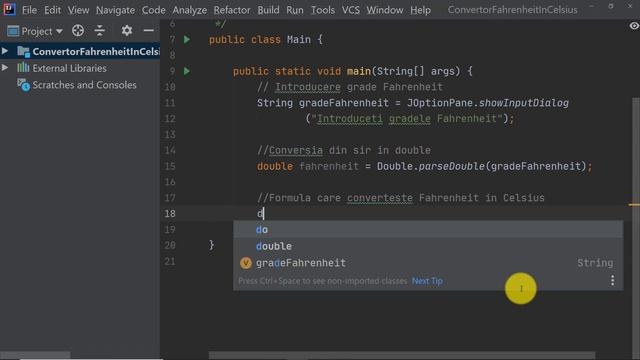Click the collapse all icon in Project panel
Image resolution: width=640 pixels, height=360 pixels.
100,31
